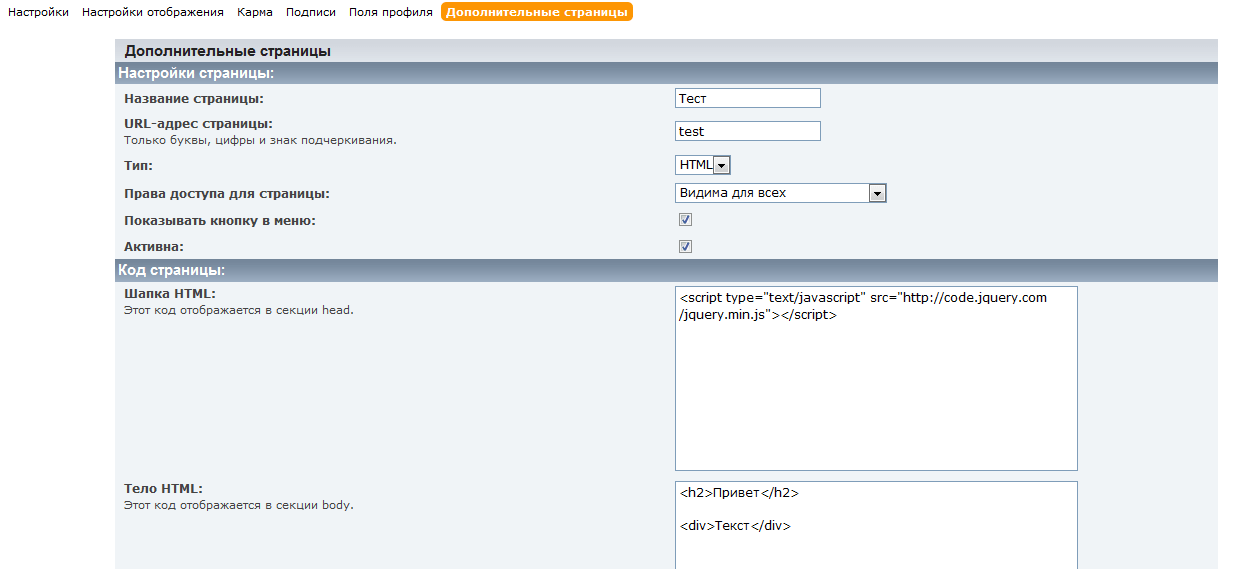
Task: Click the Шапка HTML label text
Action: (x=170, y=293)
